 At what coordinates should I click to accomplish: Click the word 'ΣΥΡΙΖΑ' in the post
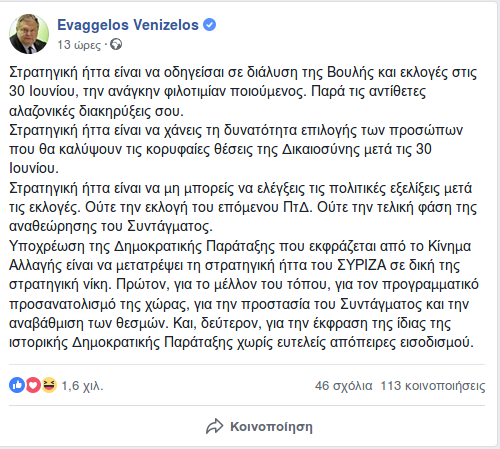(x=362, y=265)
